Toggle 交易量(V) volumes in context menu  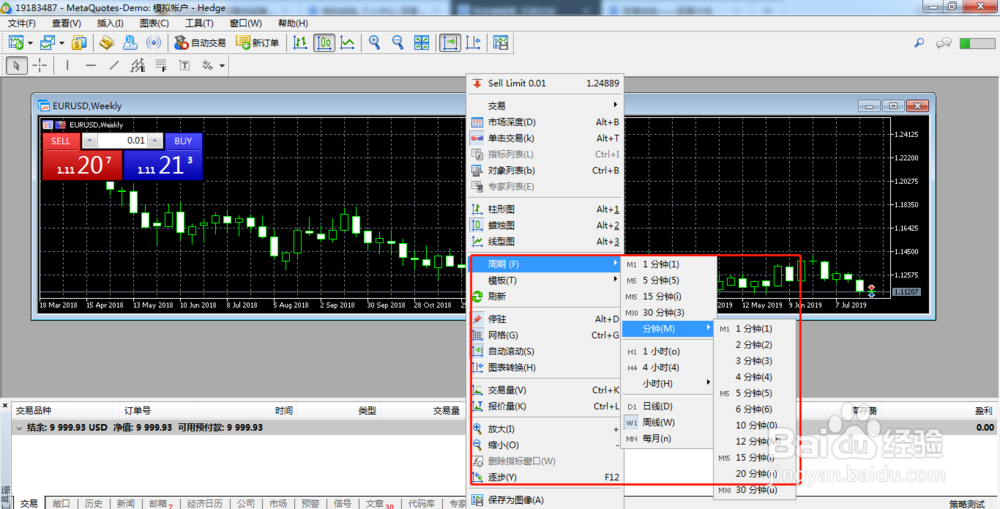pos(545,390)
